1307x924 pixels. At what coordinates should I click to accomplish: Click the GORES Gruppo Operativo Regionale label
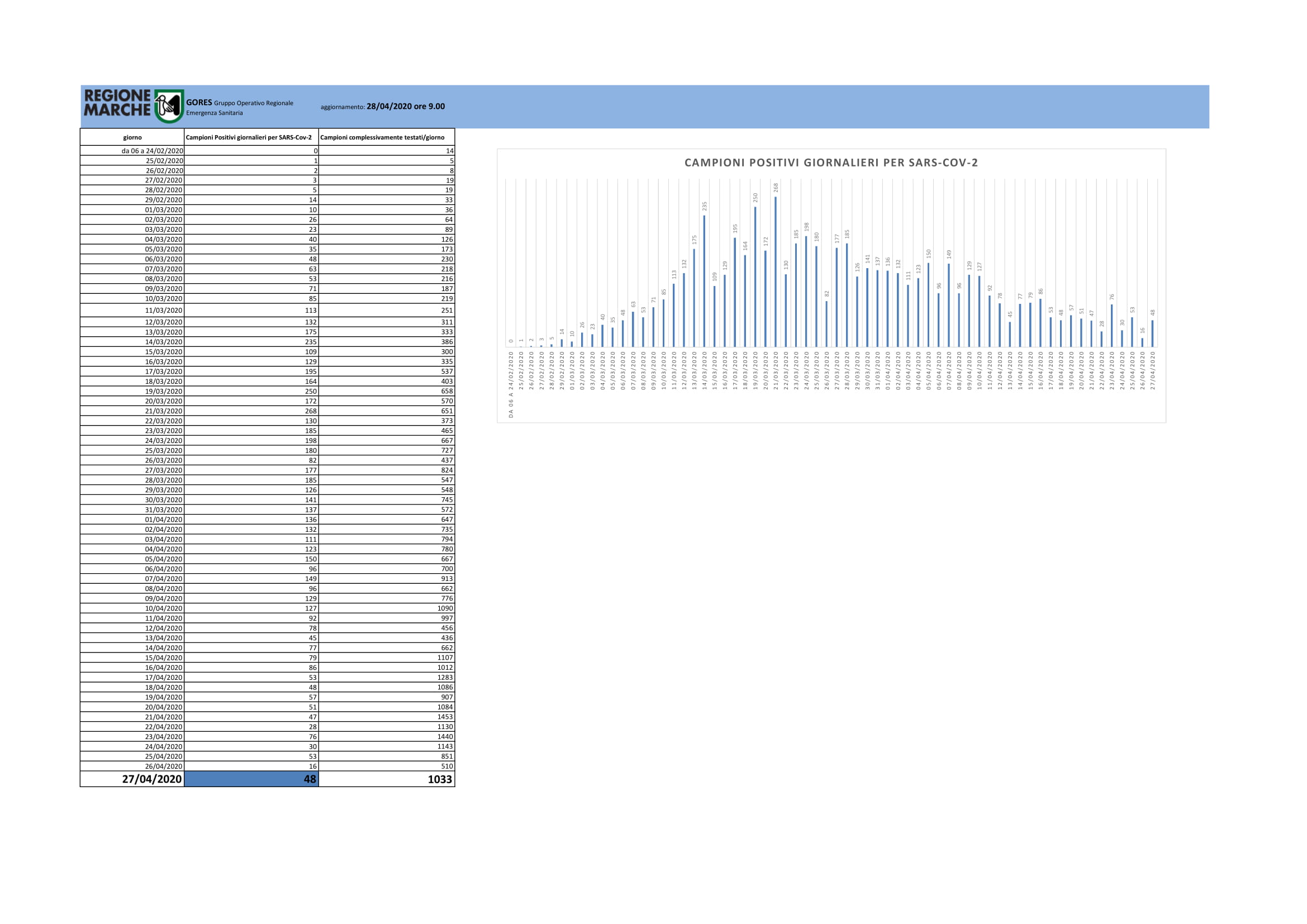coord(240,103)
